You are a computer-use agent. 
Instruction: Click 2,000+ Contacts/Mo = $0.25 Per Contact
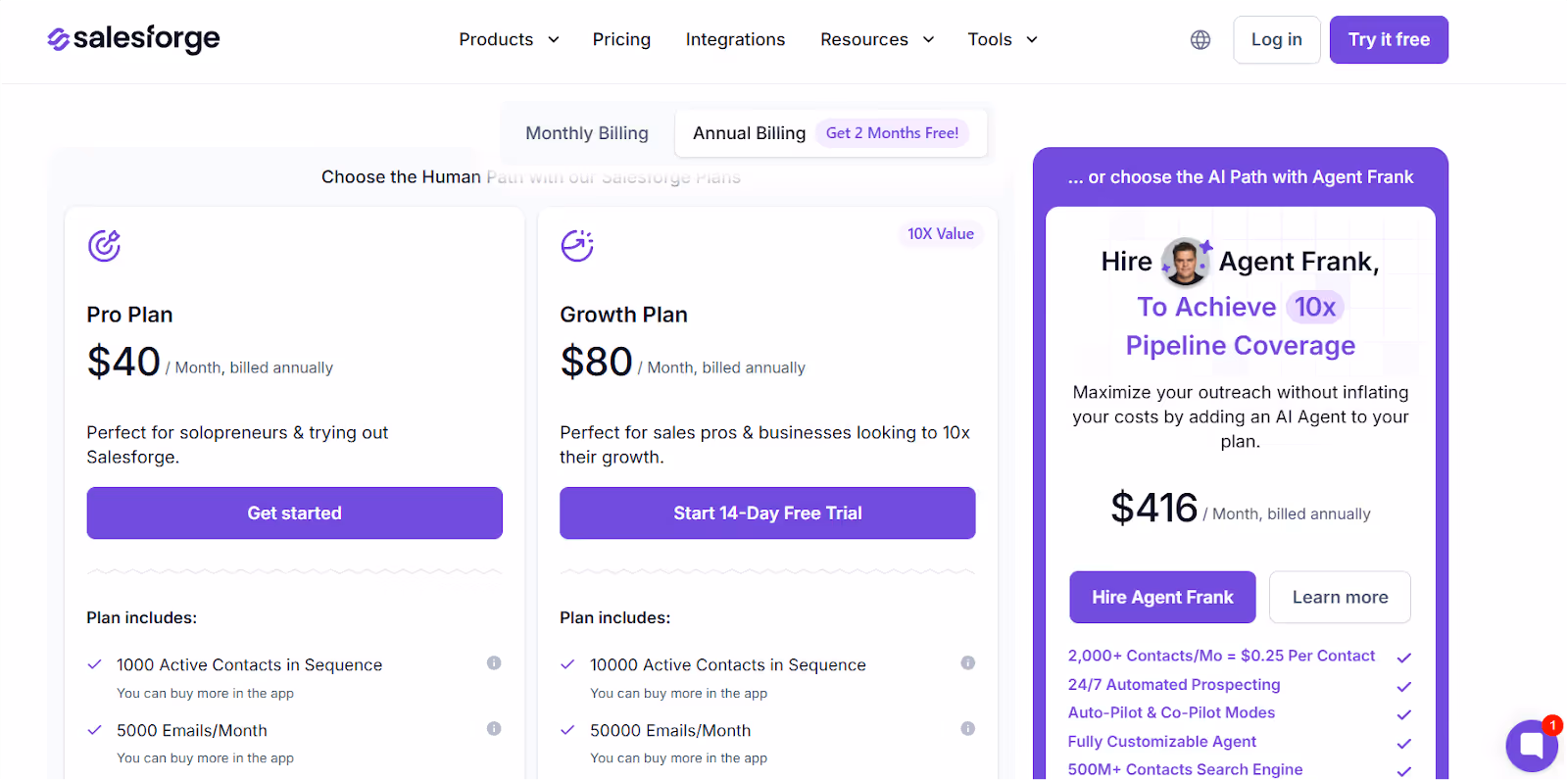point(1221,656)
